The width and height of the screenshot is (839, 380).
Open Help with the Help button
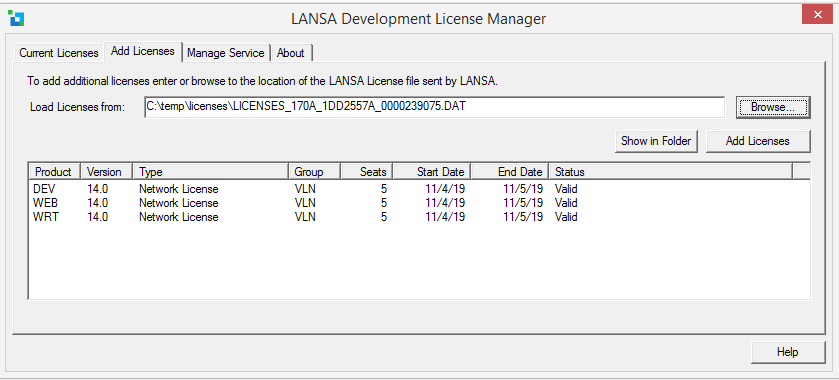[788, 352]
